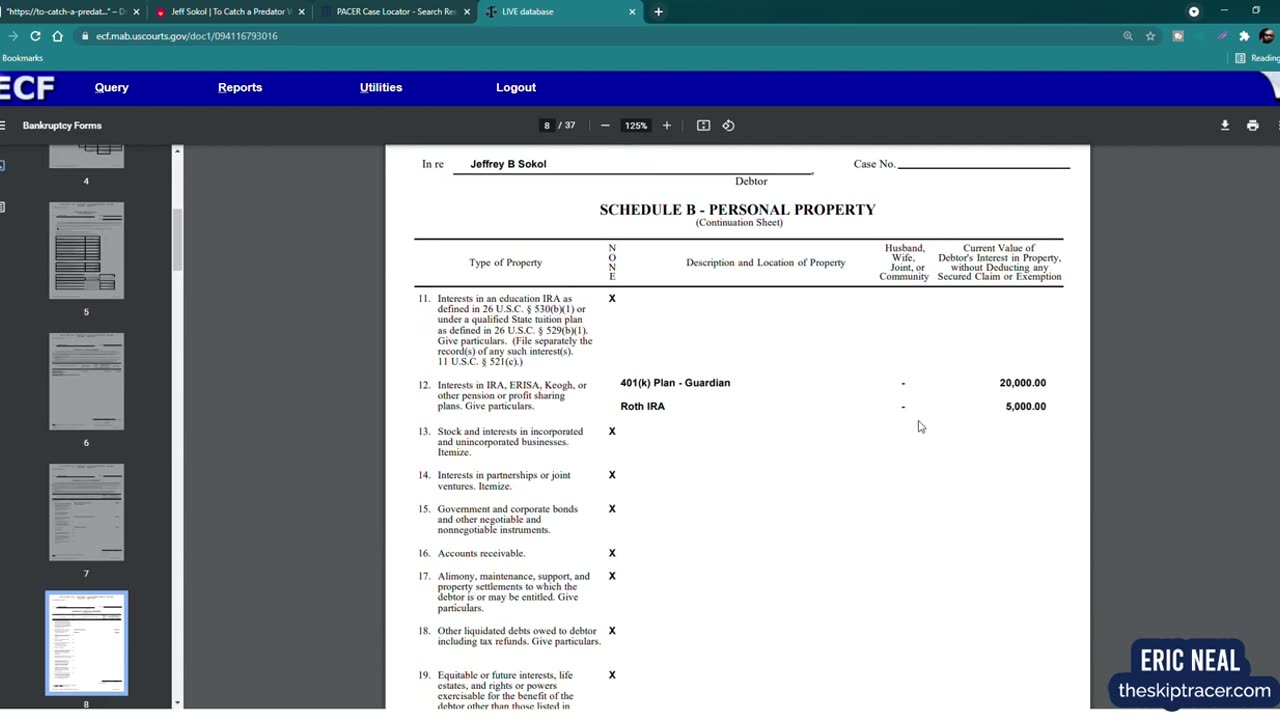Open page 7 thumbnail
The width and height of the screenshot is (1280, 720).
(87, 512)
